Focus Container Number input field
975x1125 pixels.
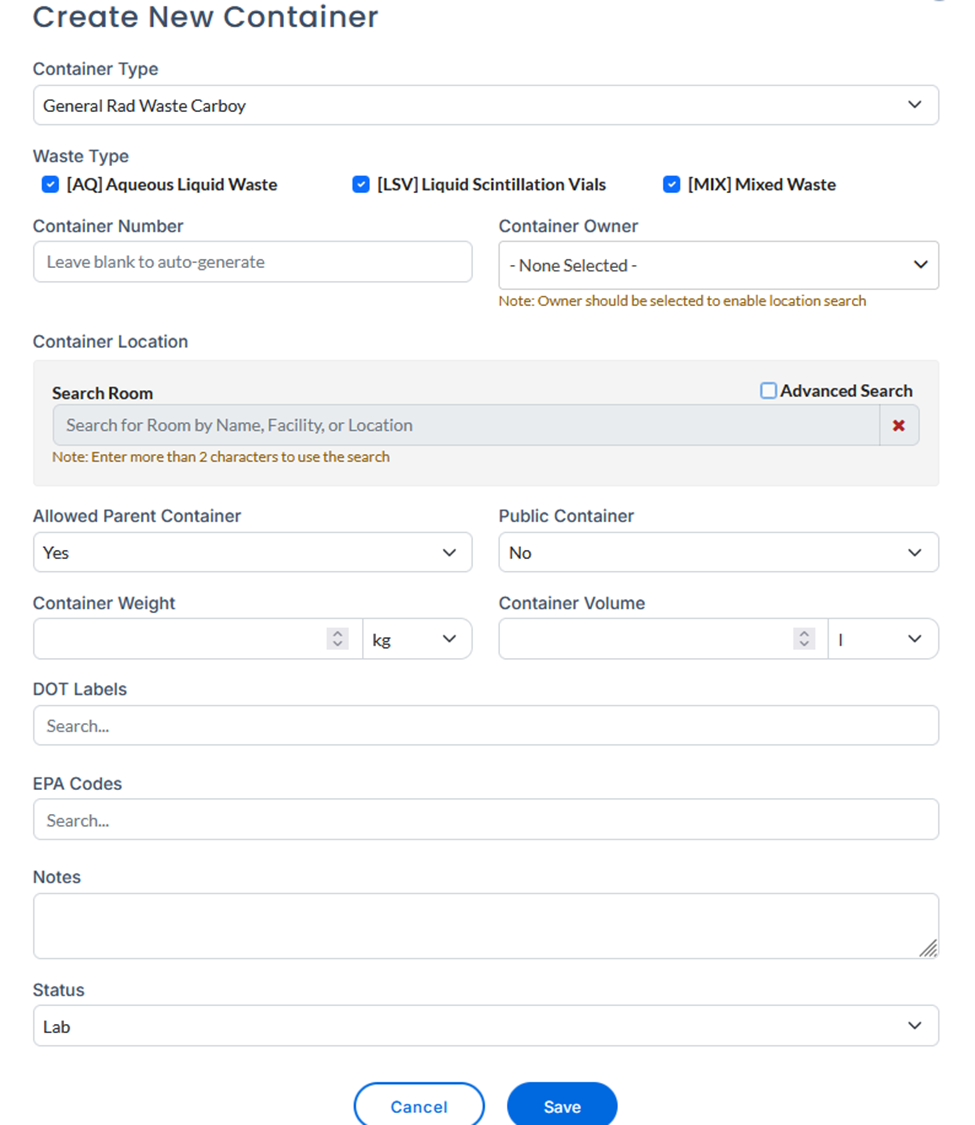click(x=253, y=262)
